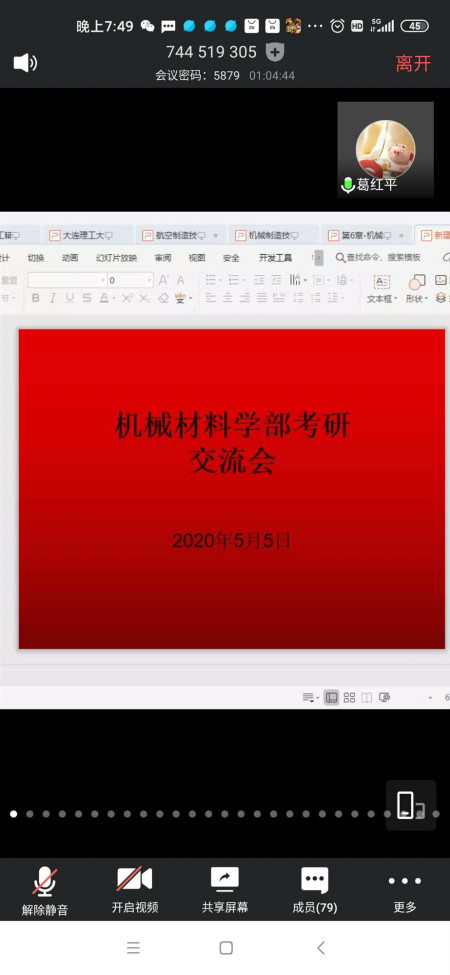Open meeting info shield plus icon

pos(275,52)
